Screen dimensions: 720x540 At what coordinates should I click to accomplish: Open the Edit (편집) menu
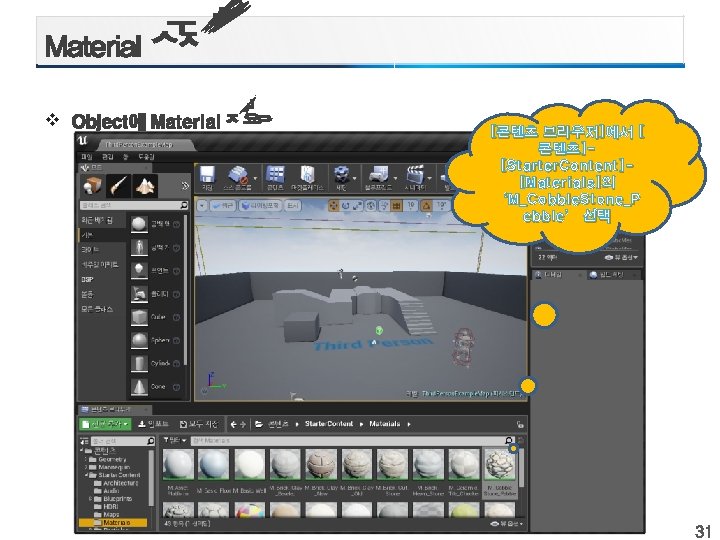108,157
